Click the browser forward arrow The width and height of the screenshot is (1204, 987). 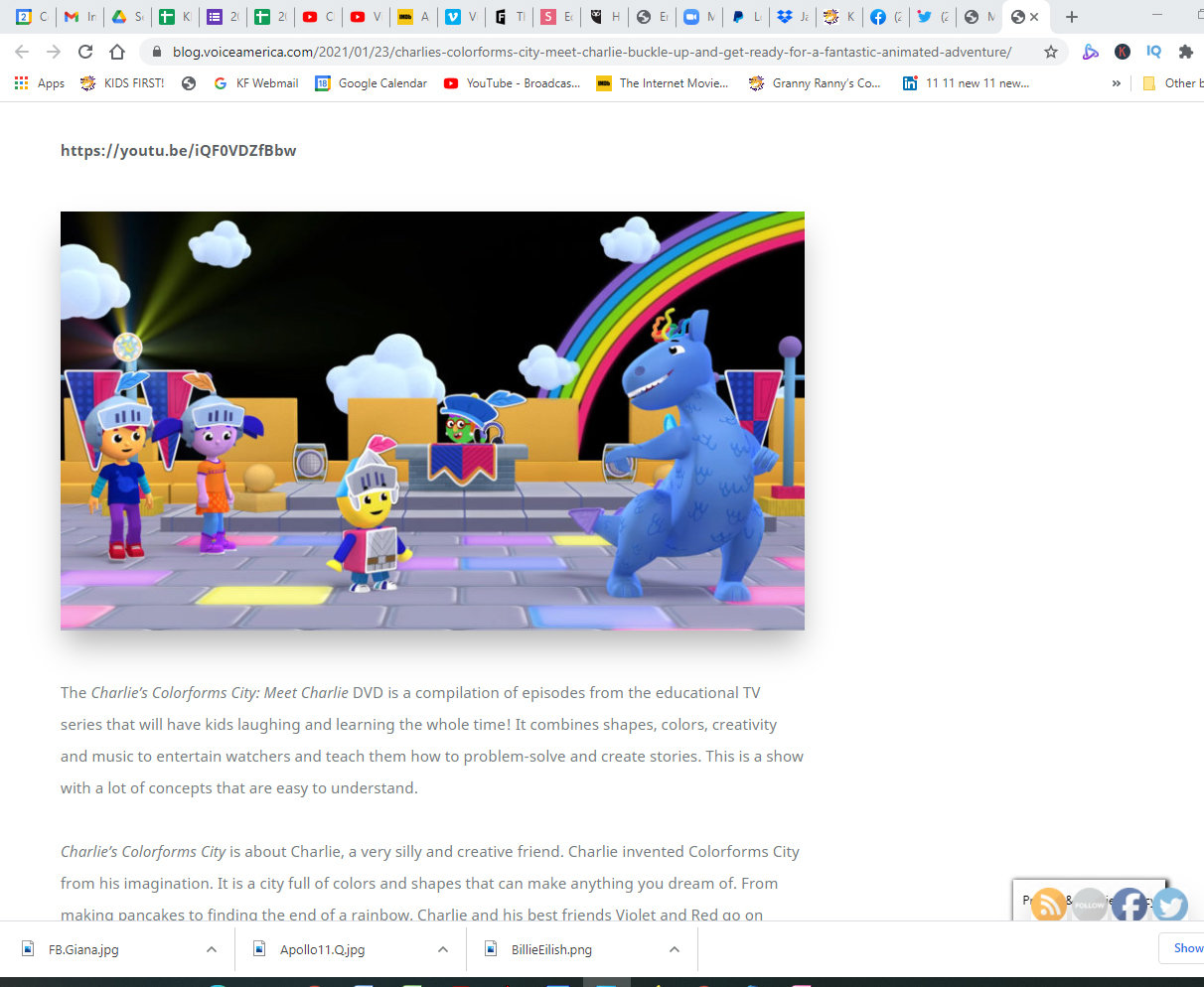coord(54,52)
